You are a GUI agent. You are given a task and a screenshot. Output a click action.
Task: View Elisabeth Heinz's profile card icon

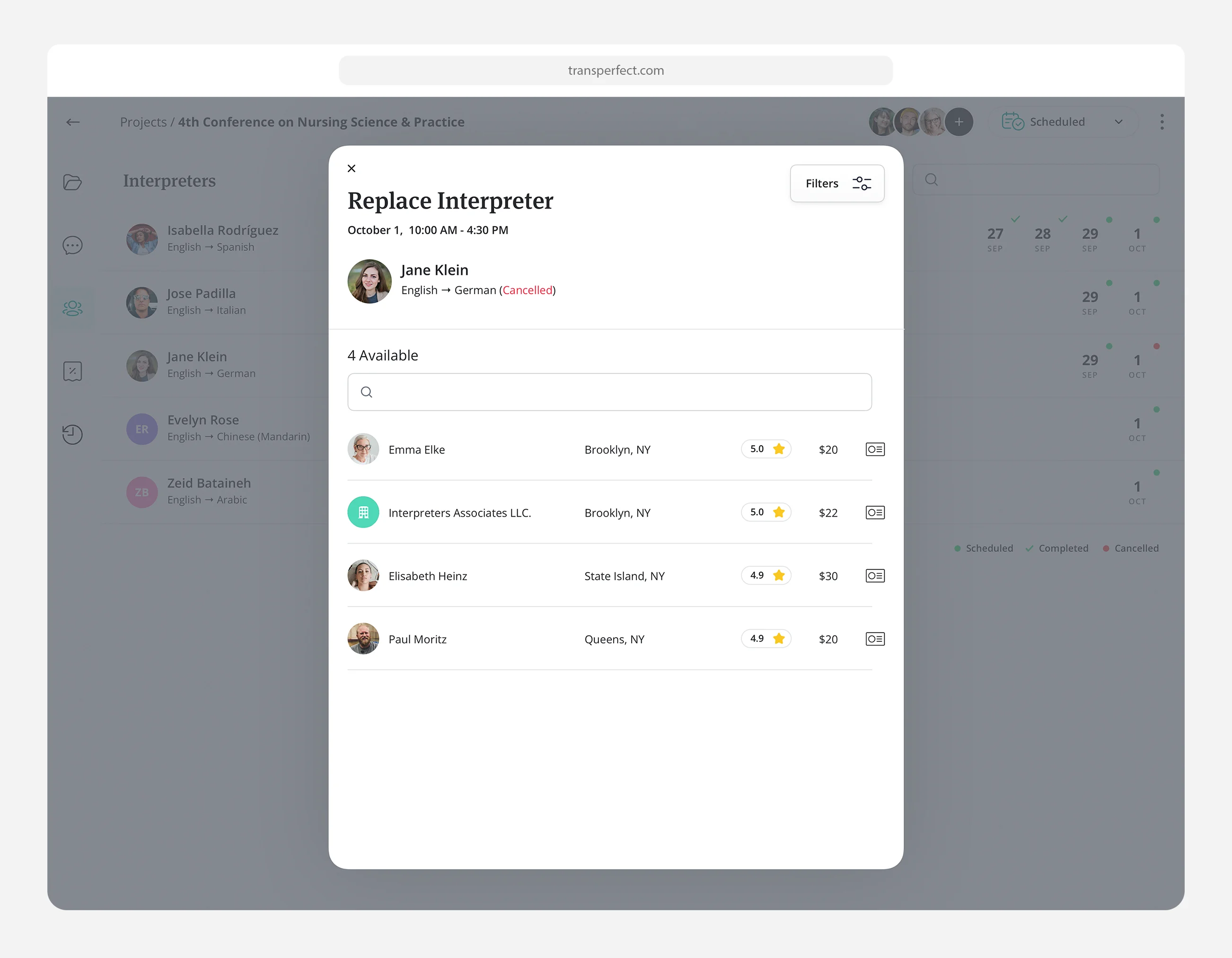874,575
